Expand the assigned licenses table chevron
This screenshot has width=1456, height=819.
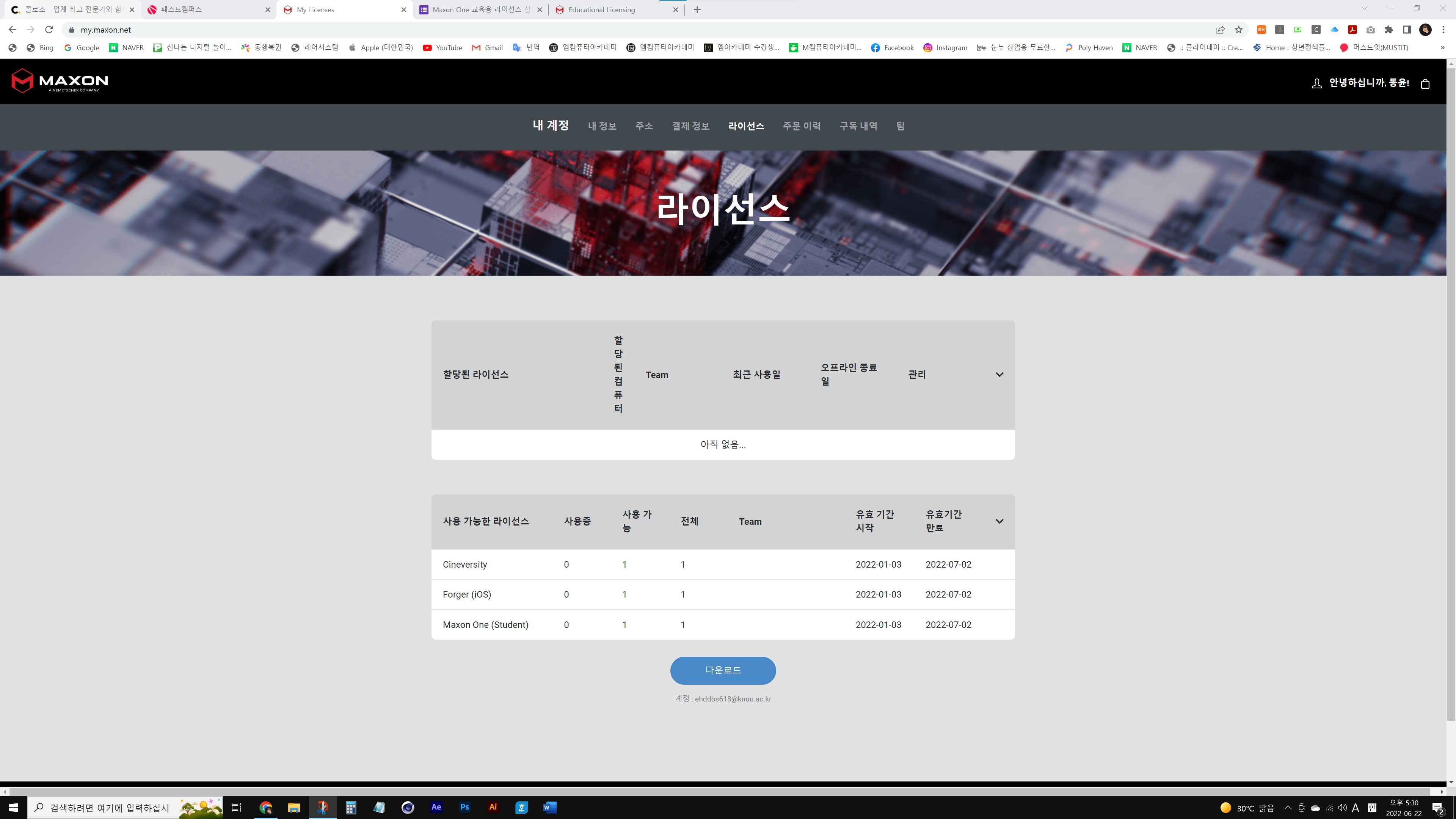pos(999,374)
